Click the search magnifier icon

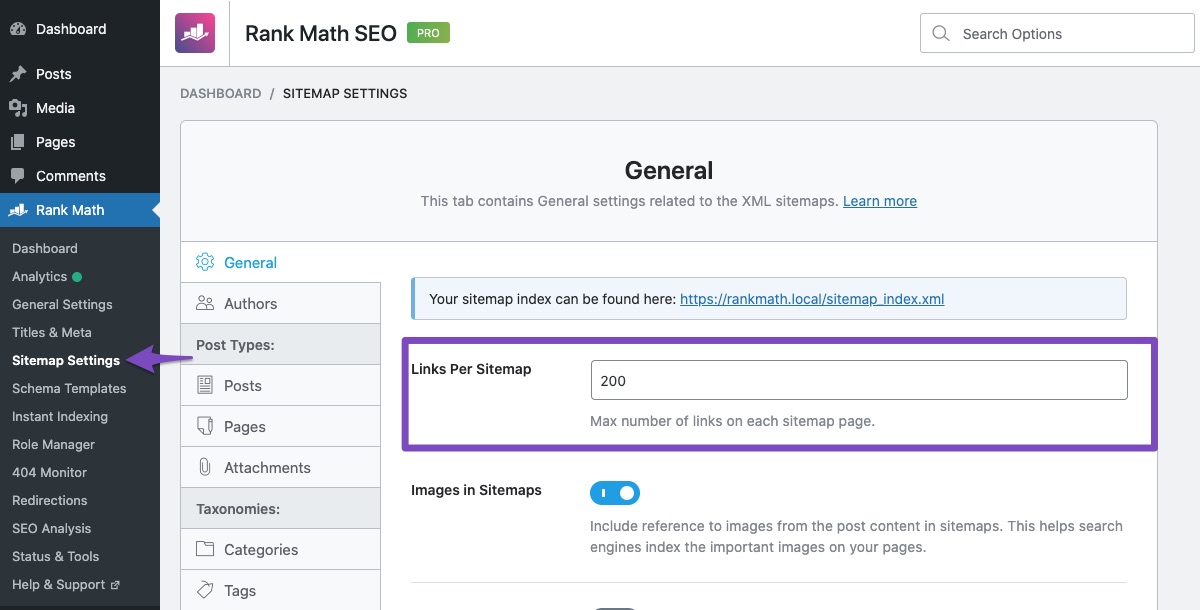[x=940, y=34]
